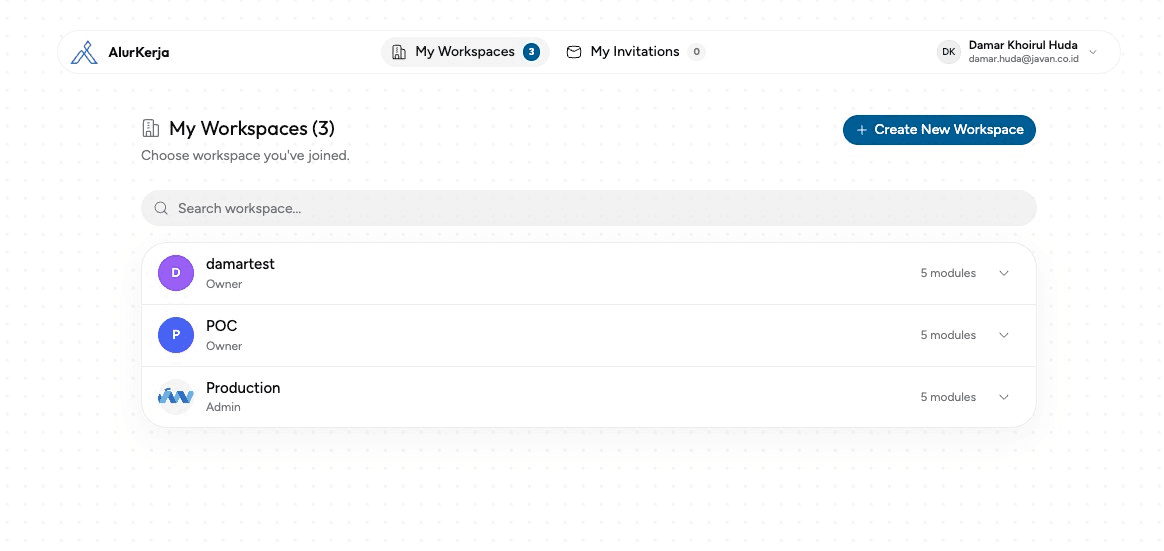Image resolution: width=1164 pixels, height=551 pixels.
Task: Click the envelope icon beside My Invitations
Action: (574, 52)
